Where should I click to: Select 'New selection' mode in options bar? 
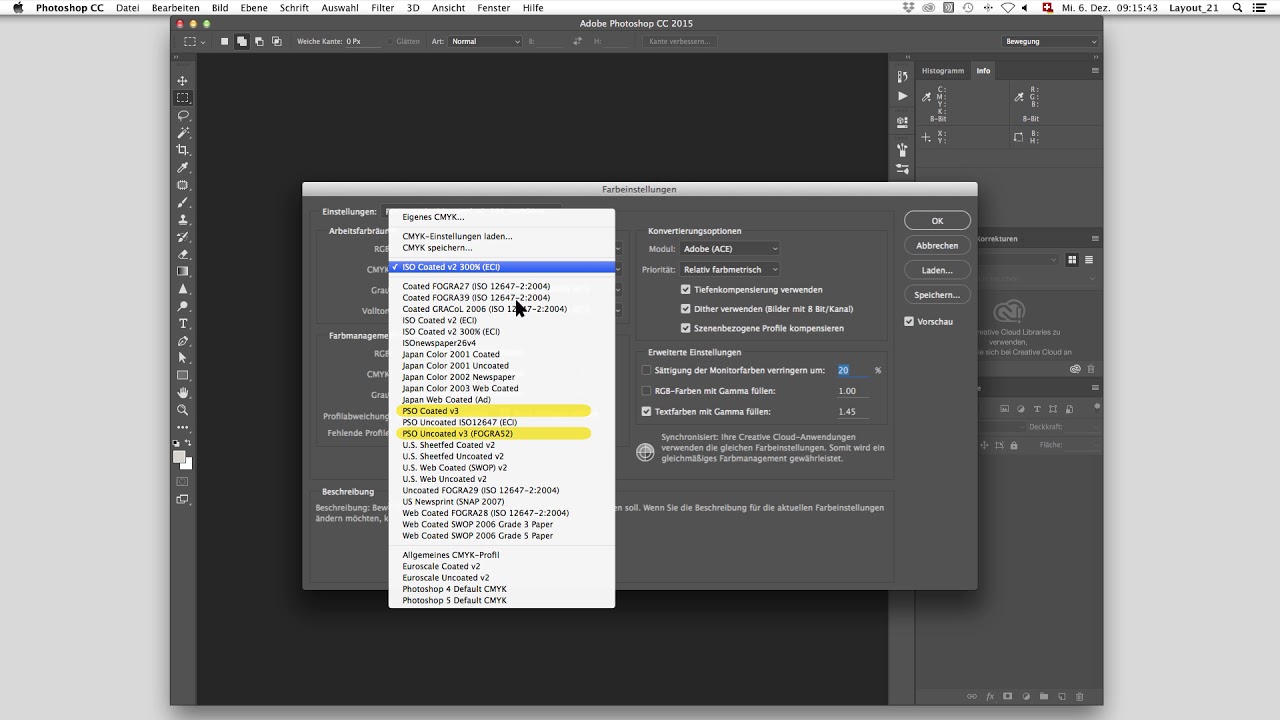point(225,42)
